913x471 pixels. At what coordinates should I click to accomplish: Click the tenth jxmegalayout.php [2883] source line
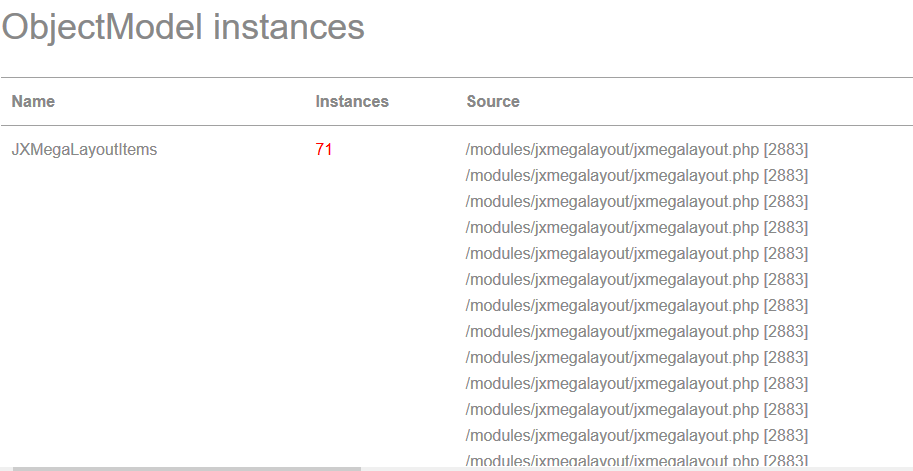(x=637, y=384)
